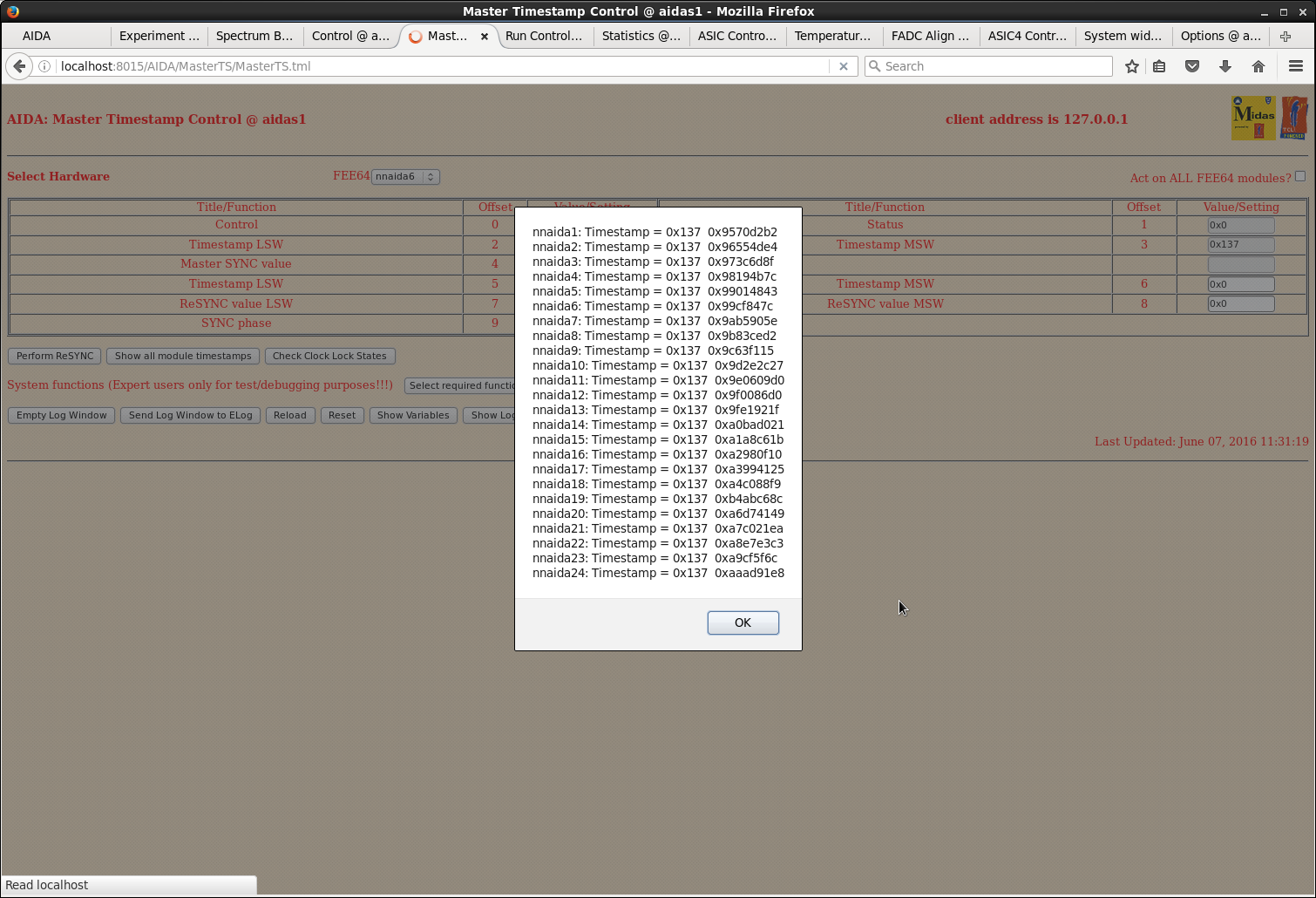The width and height of the screenshot is (1316, 898).
Task: Click the nnaida1 timestamp line in dialog
Action: pos(655,232)
